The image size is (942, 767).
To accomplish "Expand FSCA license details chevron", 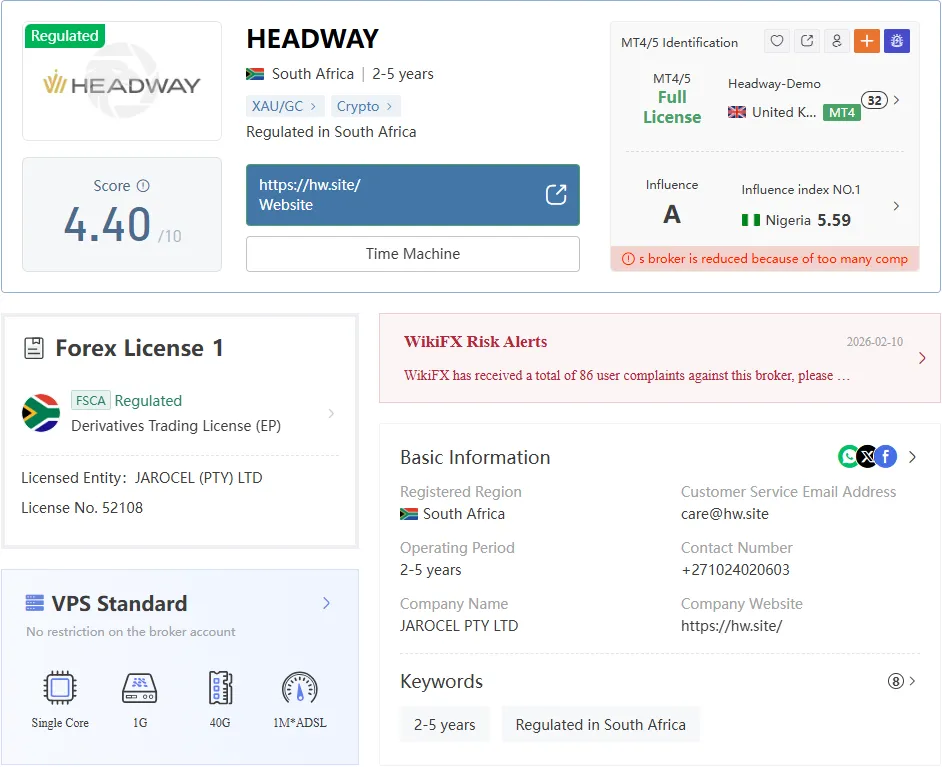I will point(331,413).
